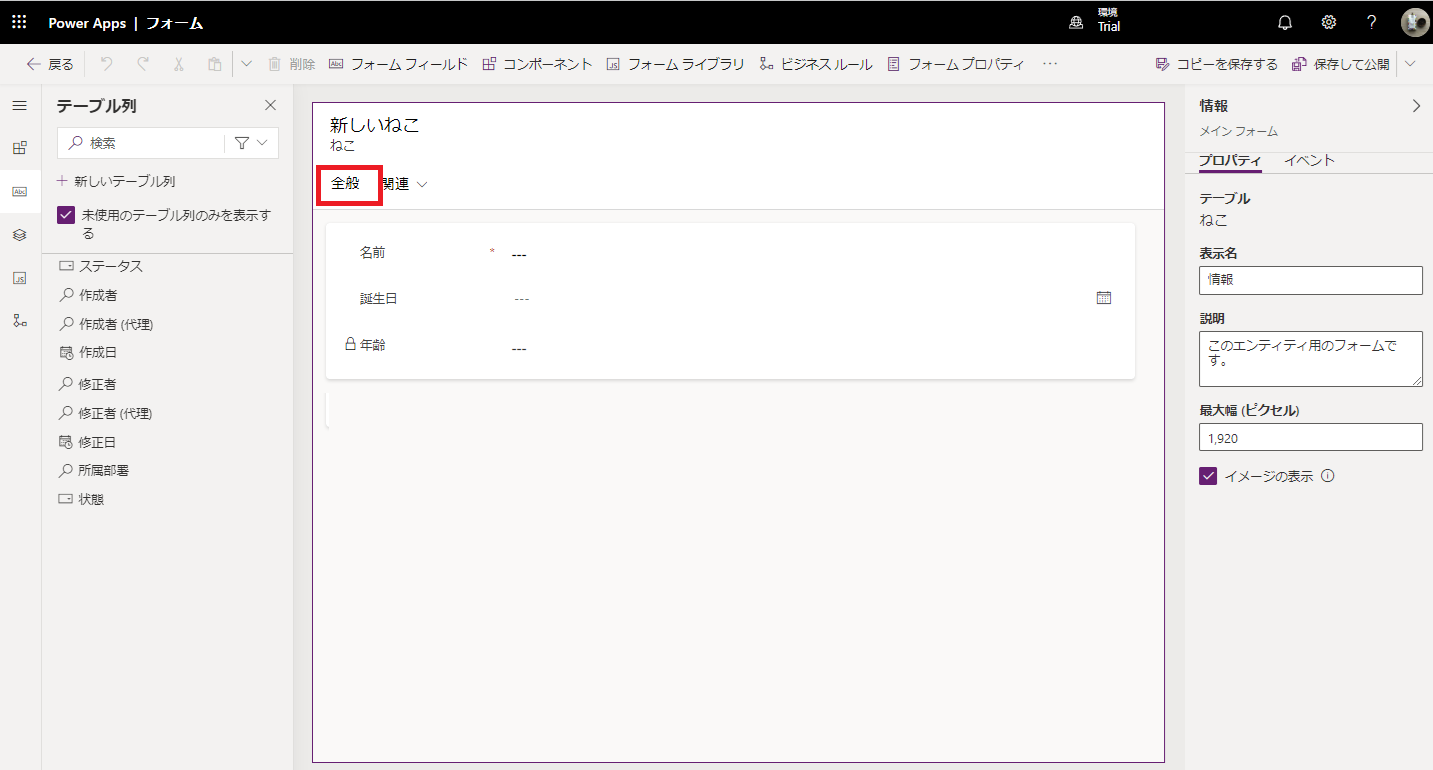Expand the save and publish options chevron

(x=1410, y=64)
